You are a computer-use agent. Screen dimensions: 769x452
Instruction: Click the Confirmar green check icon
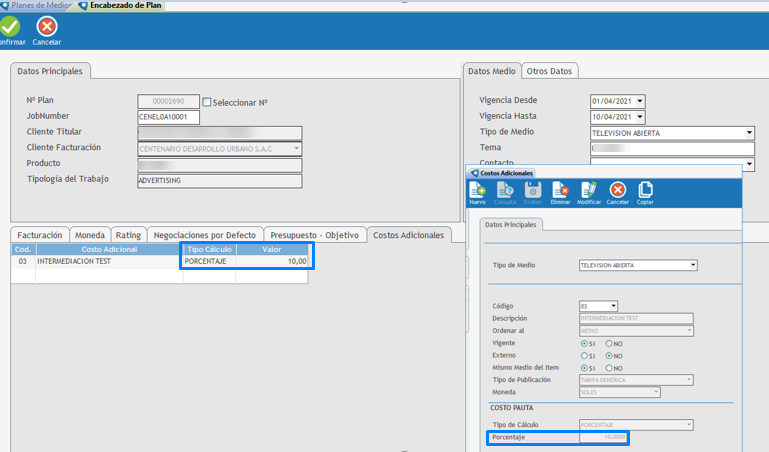click(9, 27)
